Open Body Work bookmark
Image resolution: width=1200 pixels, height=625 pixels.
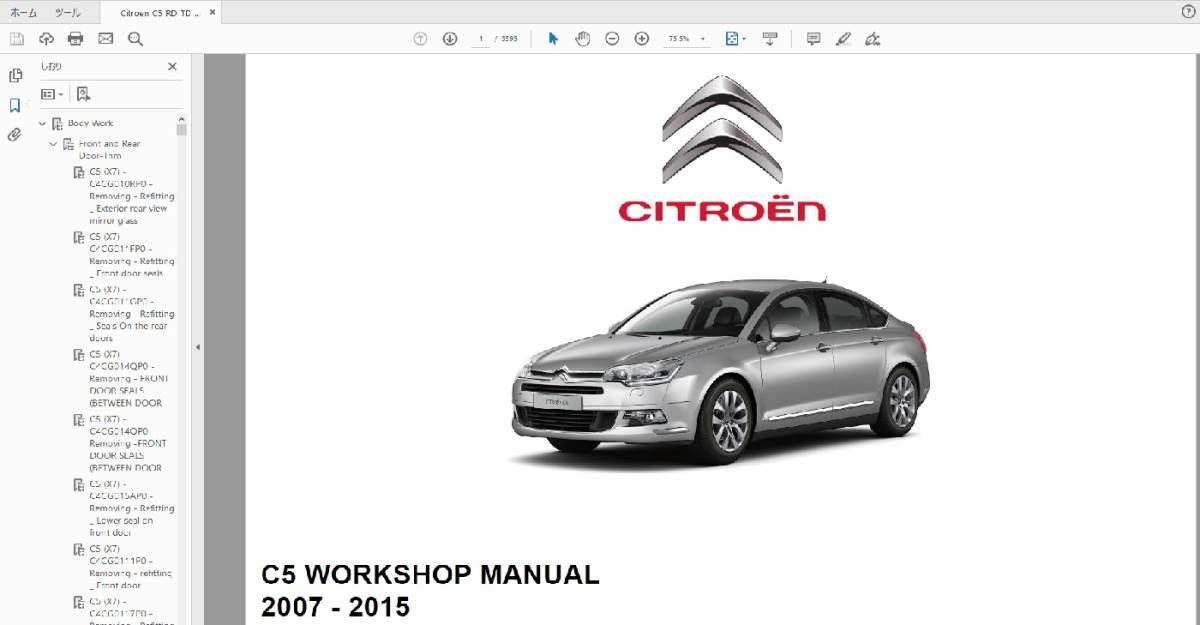pos(90,123)
